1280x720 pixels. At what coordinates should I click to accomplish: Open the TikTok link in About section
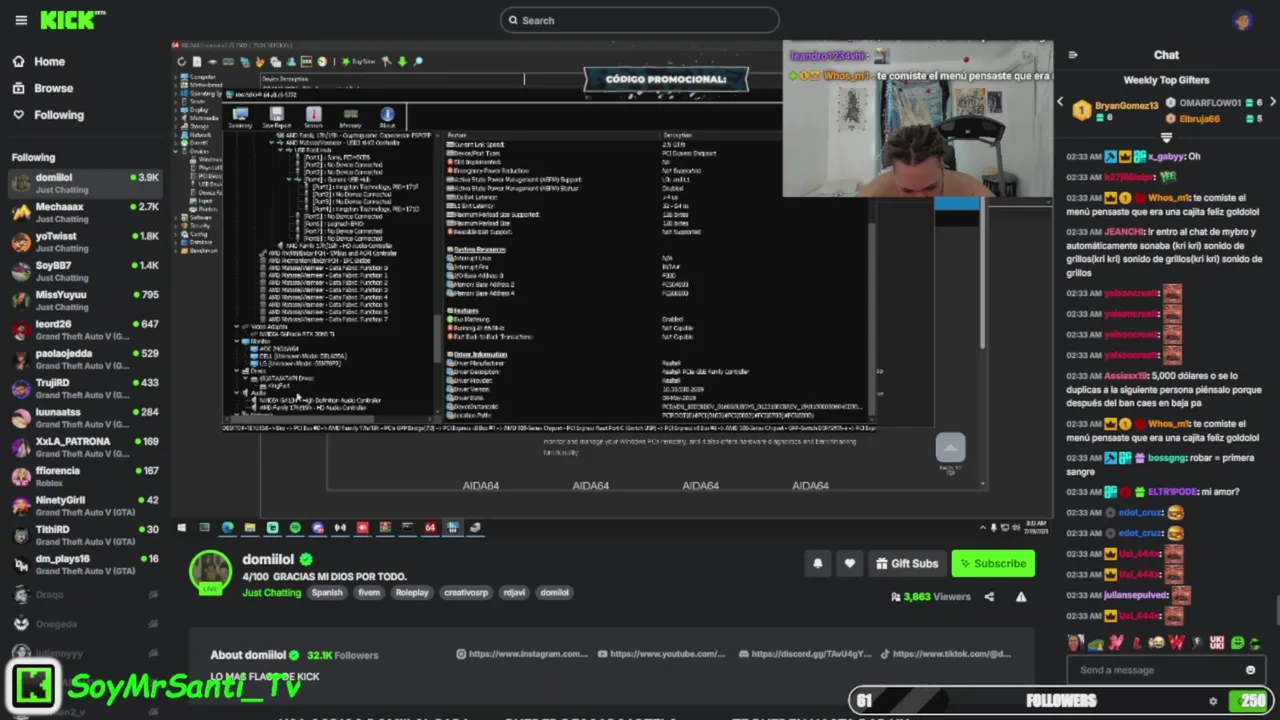[945, 654]
